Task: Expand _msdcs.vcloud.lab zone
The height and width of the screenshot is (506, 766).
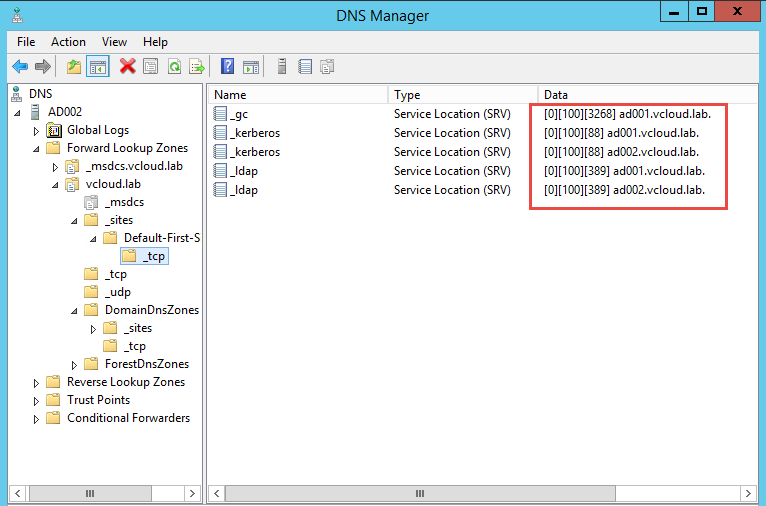Action: click(55, 167)
